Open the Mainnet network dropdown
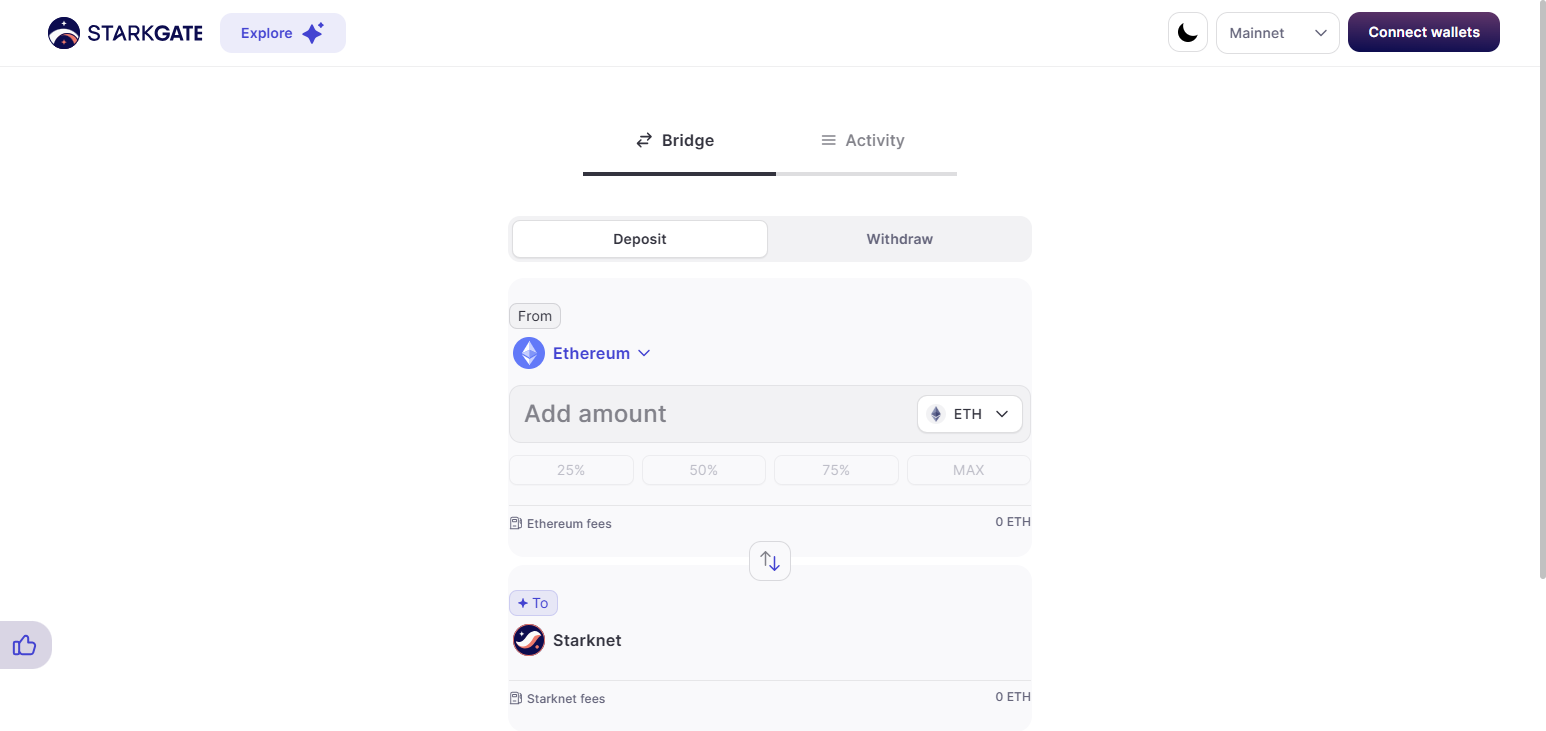 (1277, 32)
